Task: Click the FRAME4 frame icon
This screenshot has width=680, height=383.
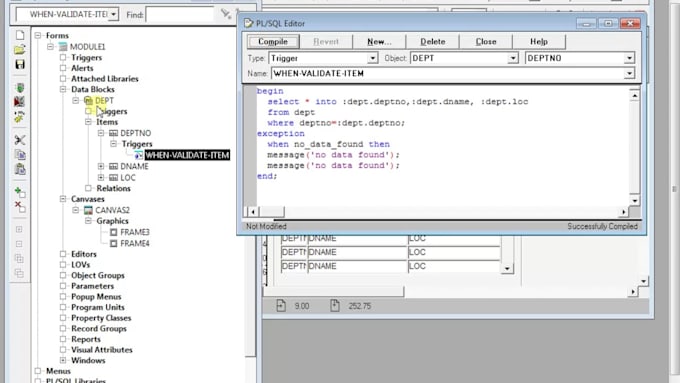Action: [x=114, y=243]
